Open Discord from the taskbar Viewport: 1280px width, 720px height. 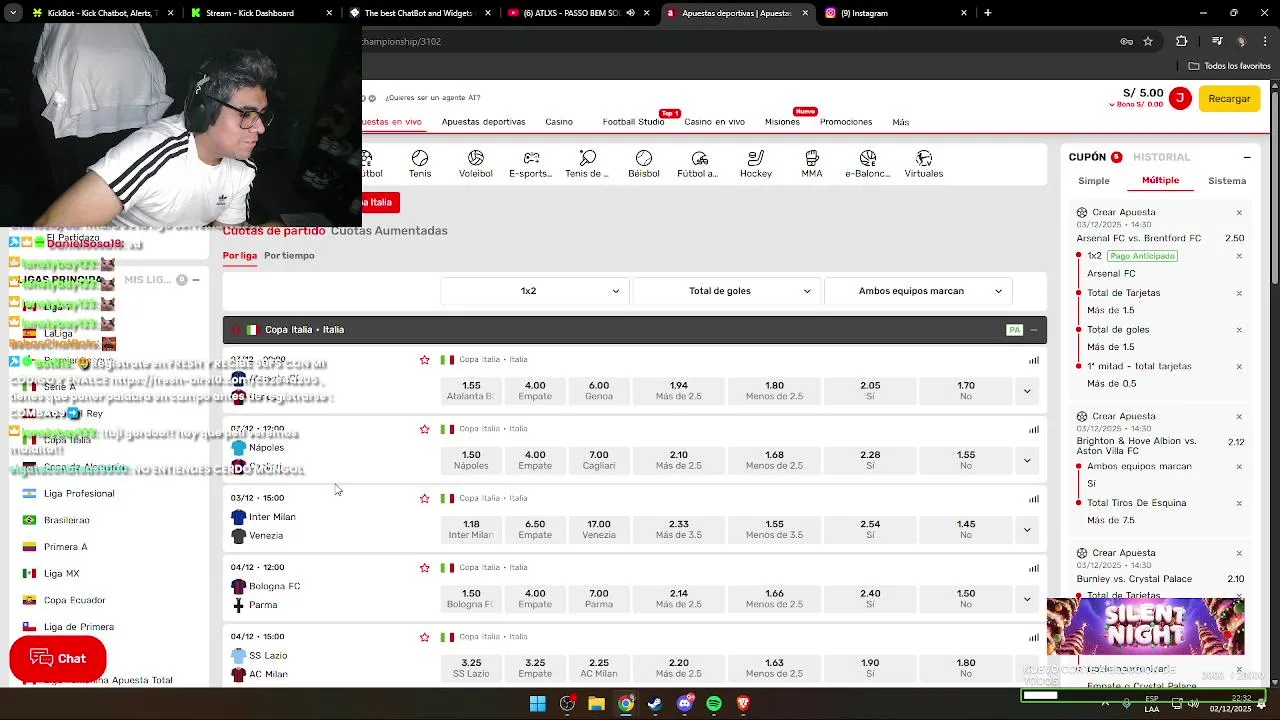click(x=684, y=704)
